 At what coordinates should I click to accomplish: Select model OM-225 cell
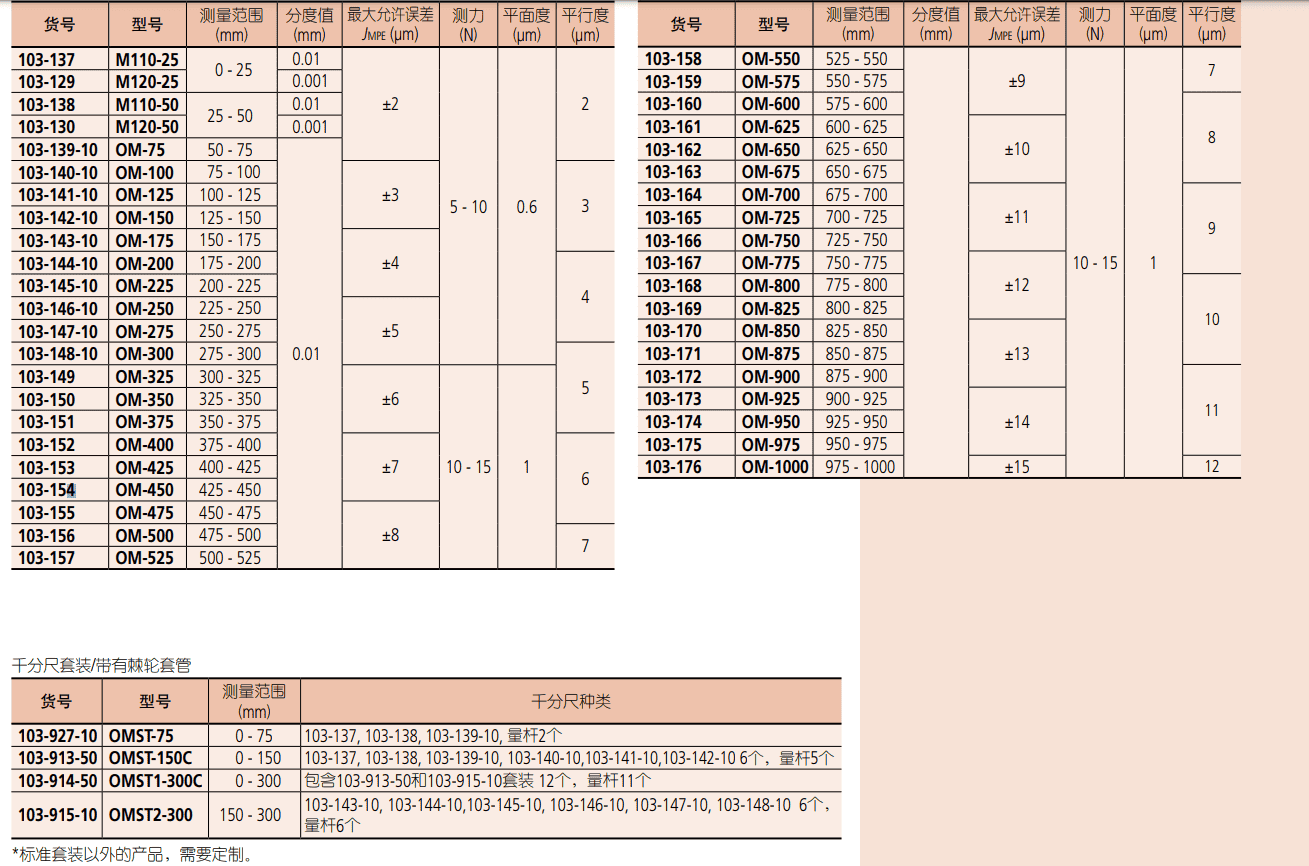[144, 286]
